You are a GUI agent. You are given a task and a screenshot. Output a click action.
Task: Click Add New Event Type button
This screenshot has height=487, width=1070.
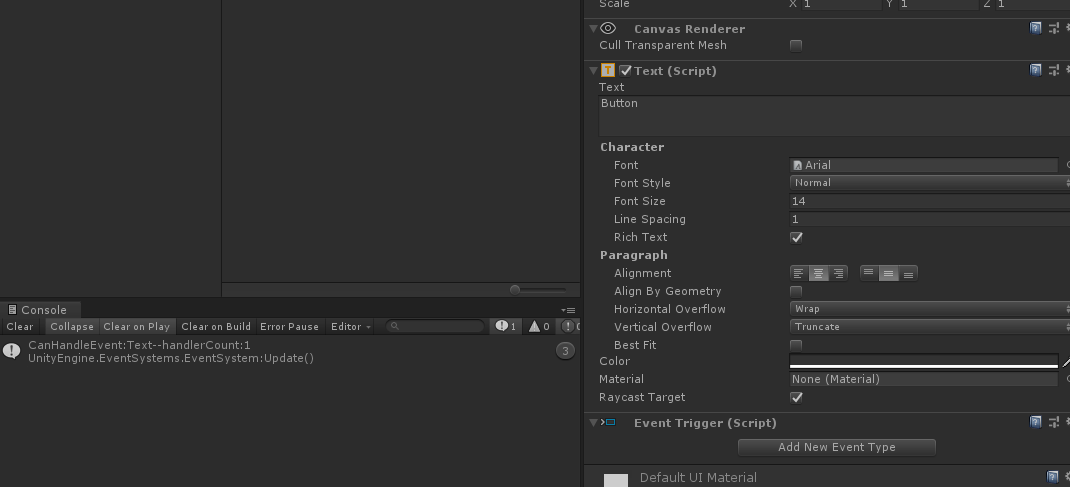click(x=837, y=447)
